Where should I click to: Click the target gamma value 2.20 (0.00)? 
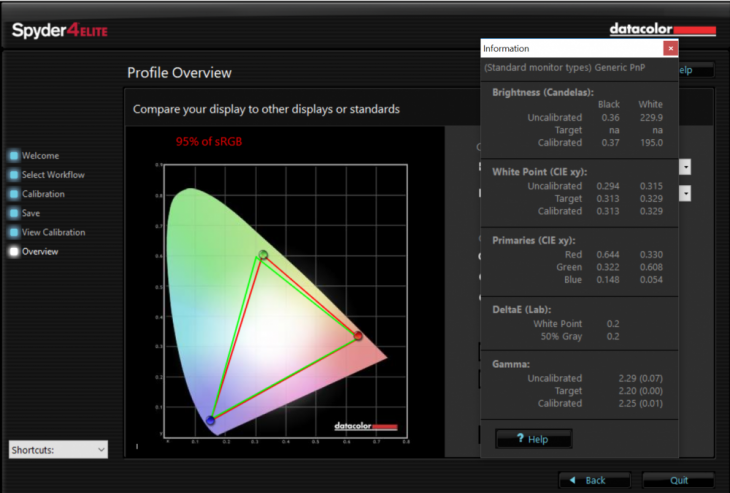coord(641,391)
